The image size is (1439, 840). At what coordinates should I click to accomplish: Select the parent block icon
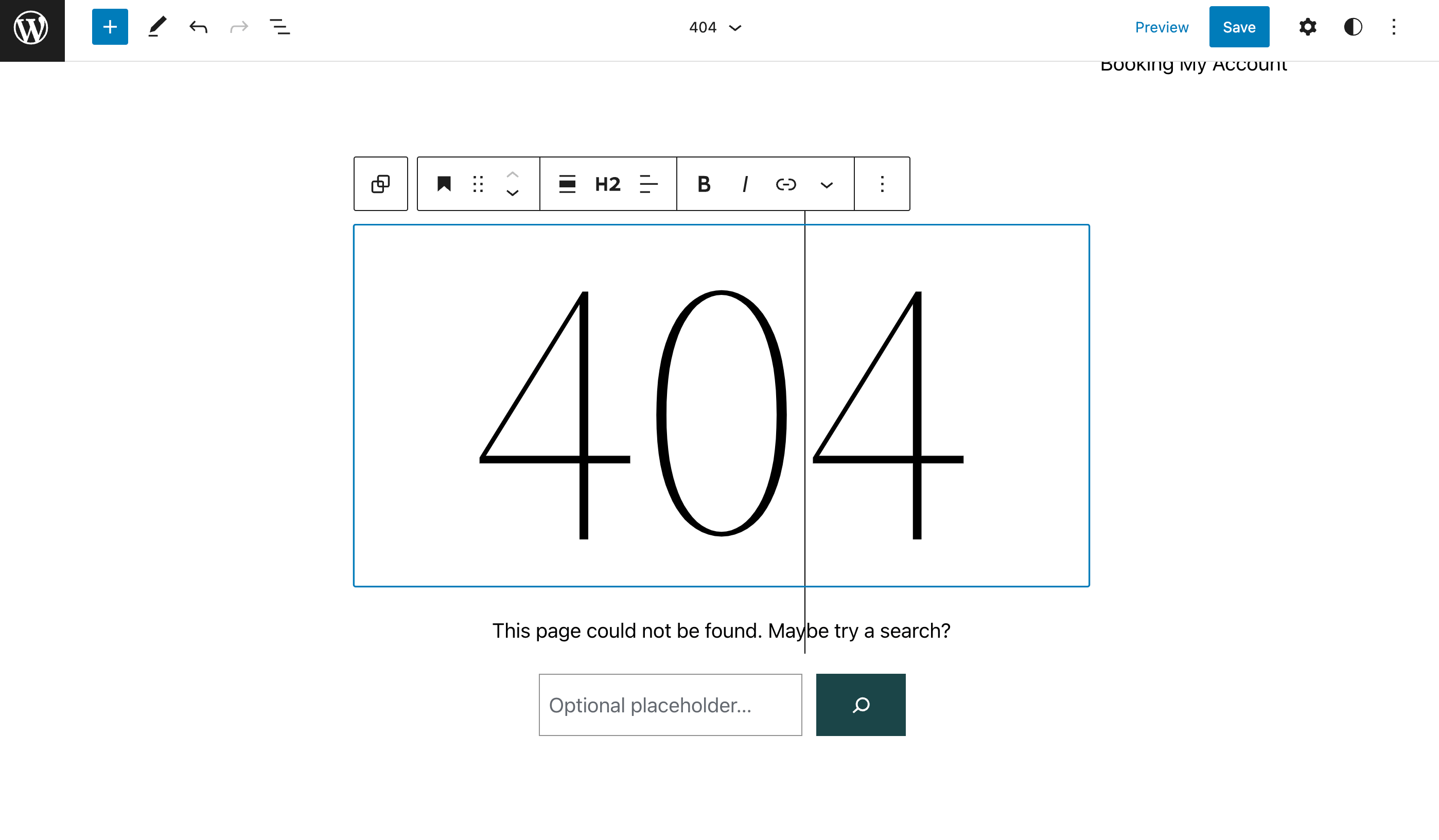tap(380, 184)
